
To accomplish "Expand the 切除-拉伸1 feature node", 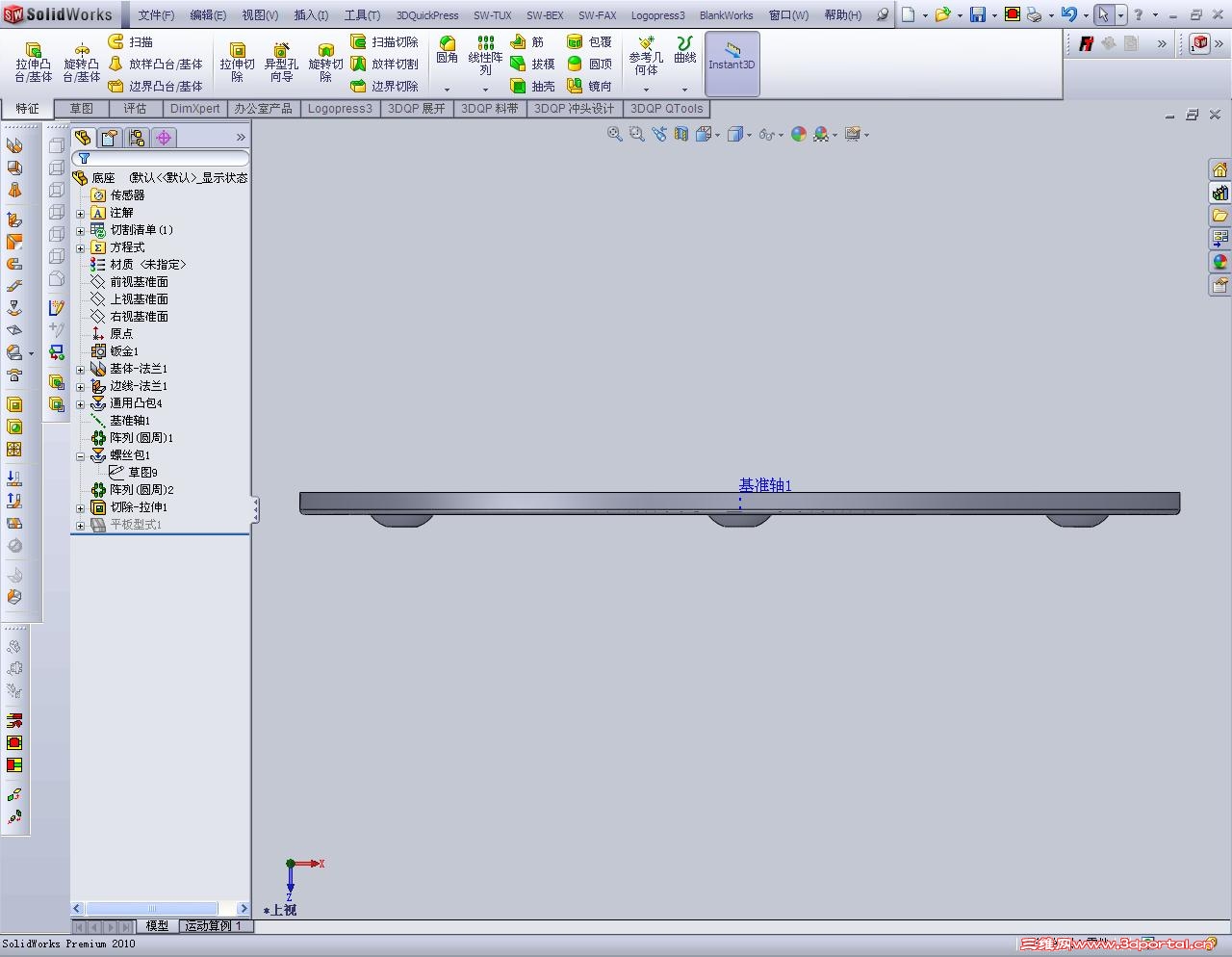I will [x=81, y=507].
